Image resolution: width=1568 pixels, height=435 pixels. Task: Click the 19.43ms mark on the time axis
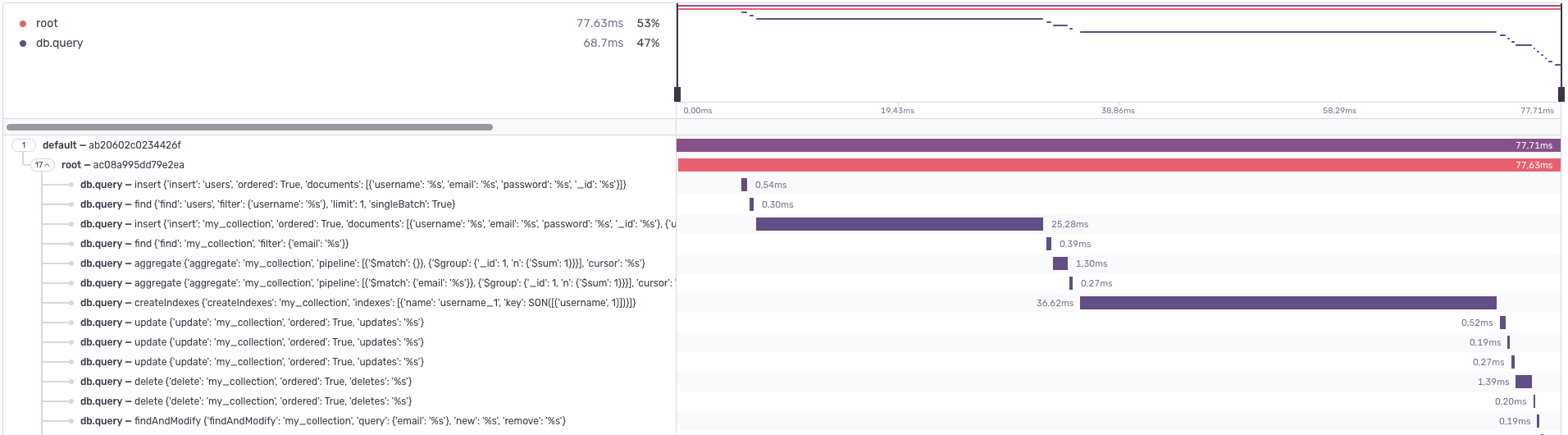click(897, 111)
